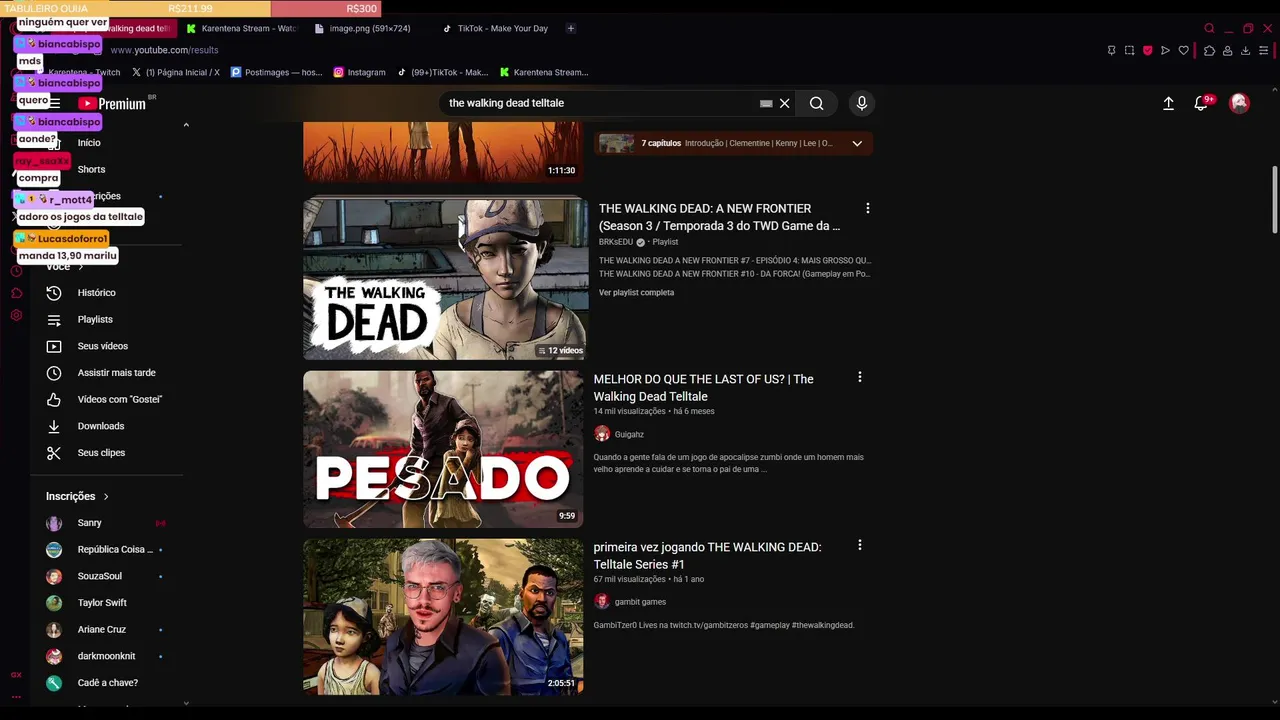The image size is (1280, 720).
Task: Expand the Inscrições section chevron
Action: point(106,496)
